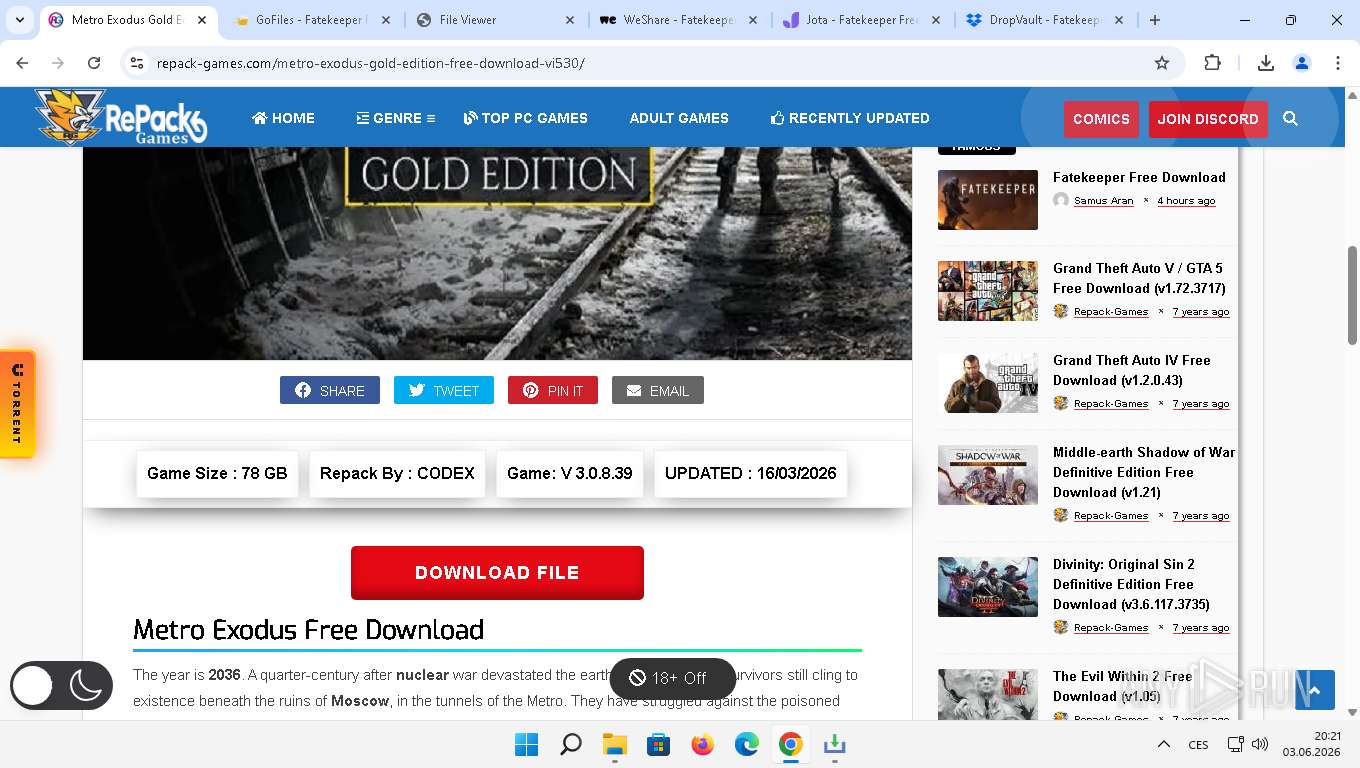Open the tab search dropdown arrow
The width and height of the screenshot is (1360, 768).
point(20,20)
